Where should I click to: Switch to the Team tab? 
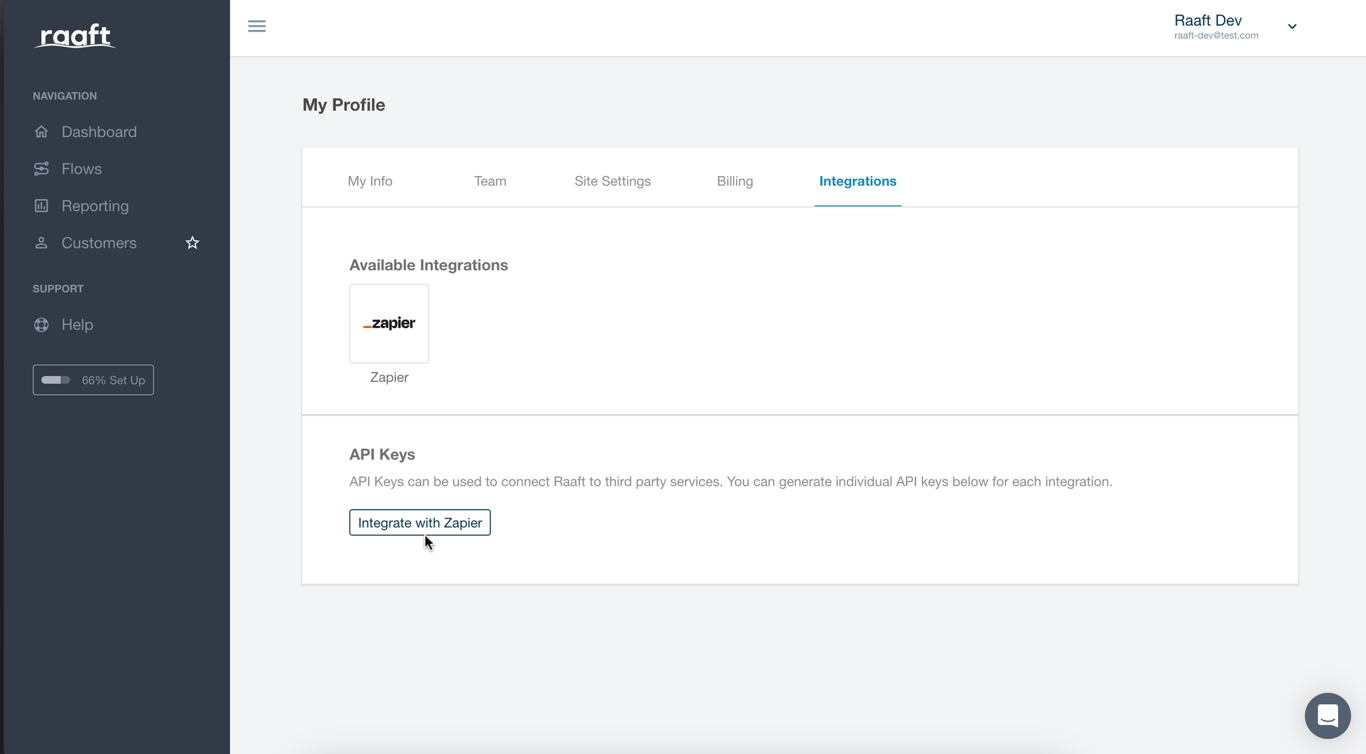point(490,181)
